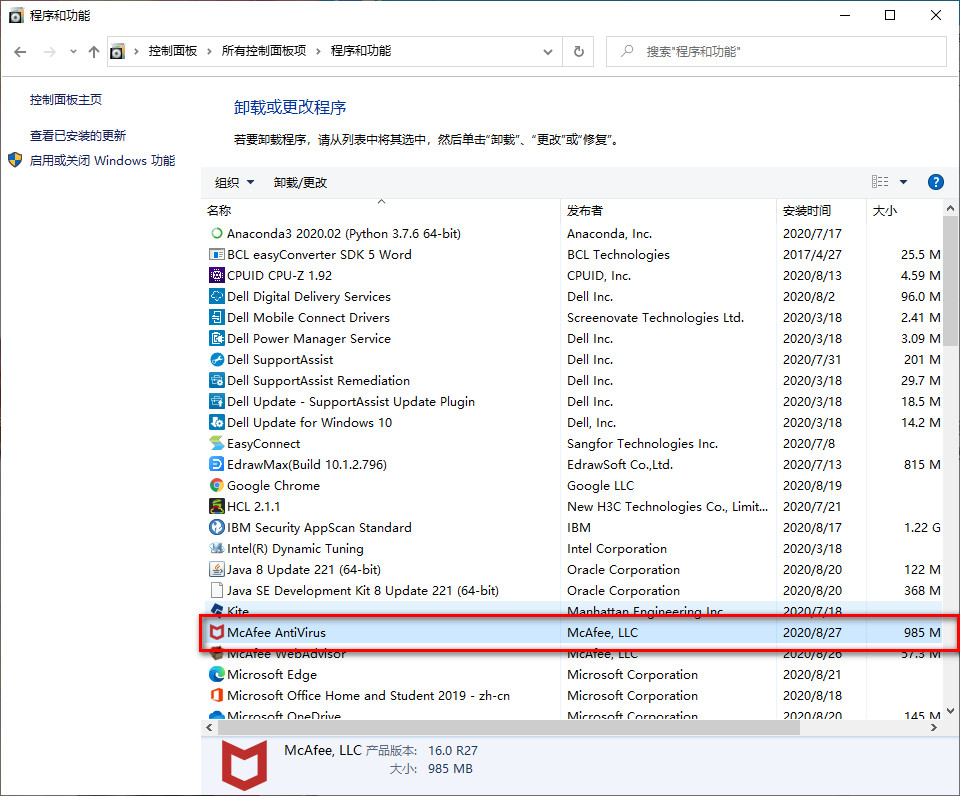
Task: Click publisher Google LLC
Action: tap(600, 486)
